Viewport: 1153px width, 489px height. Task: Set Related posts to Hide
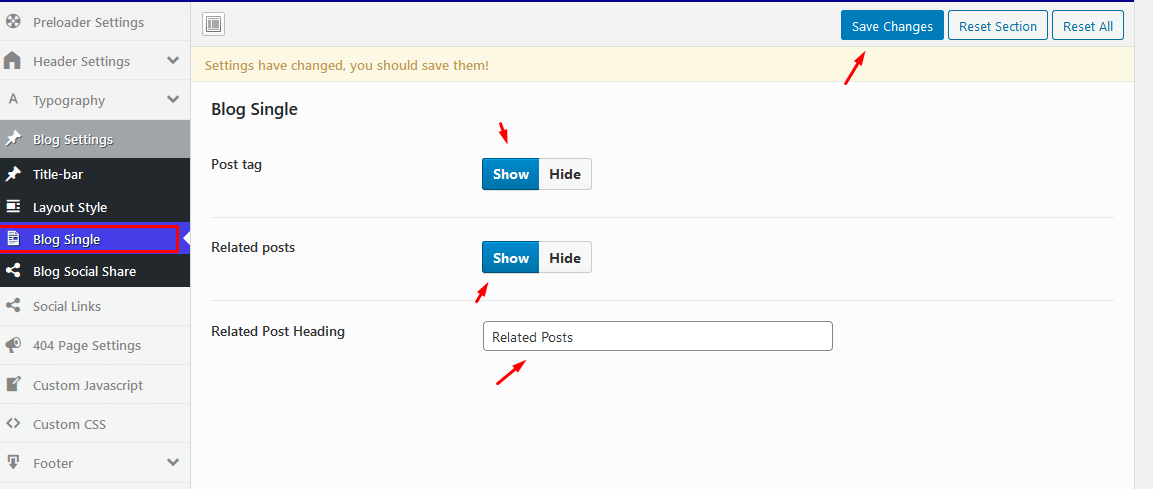[x=565, y=258]
